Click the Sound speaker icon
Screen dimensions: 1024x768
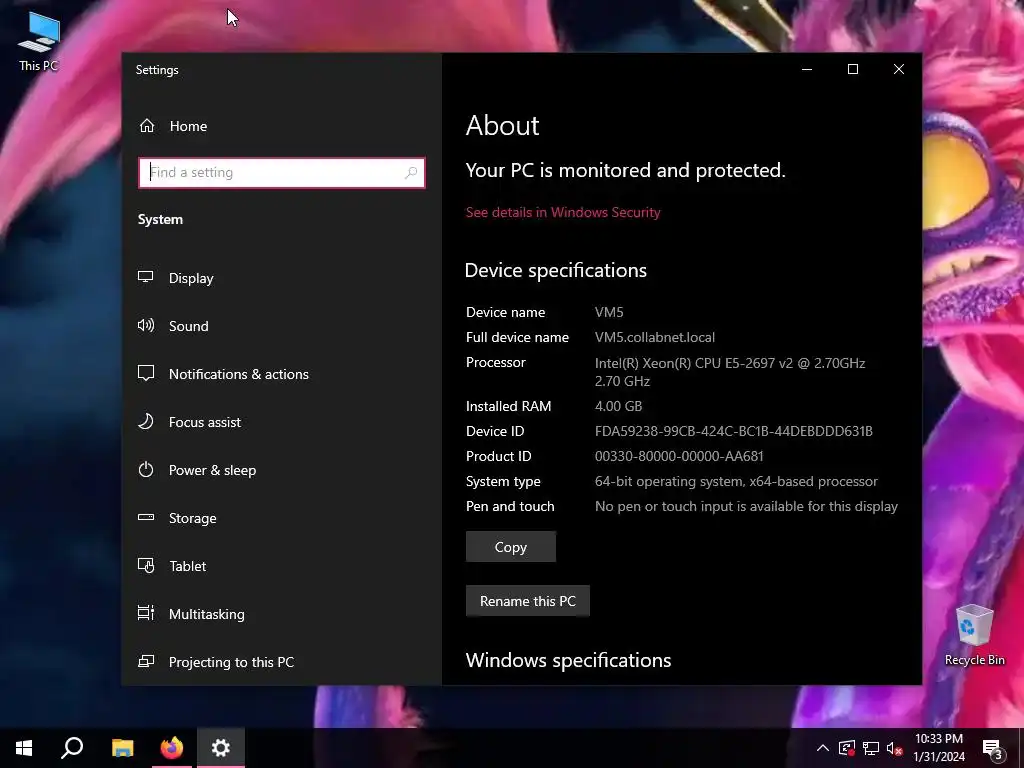[146, 325]
